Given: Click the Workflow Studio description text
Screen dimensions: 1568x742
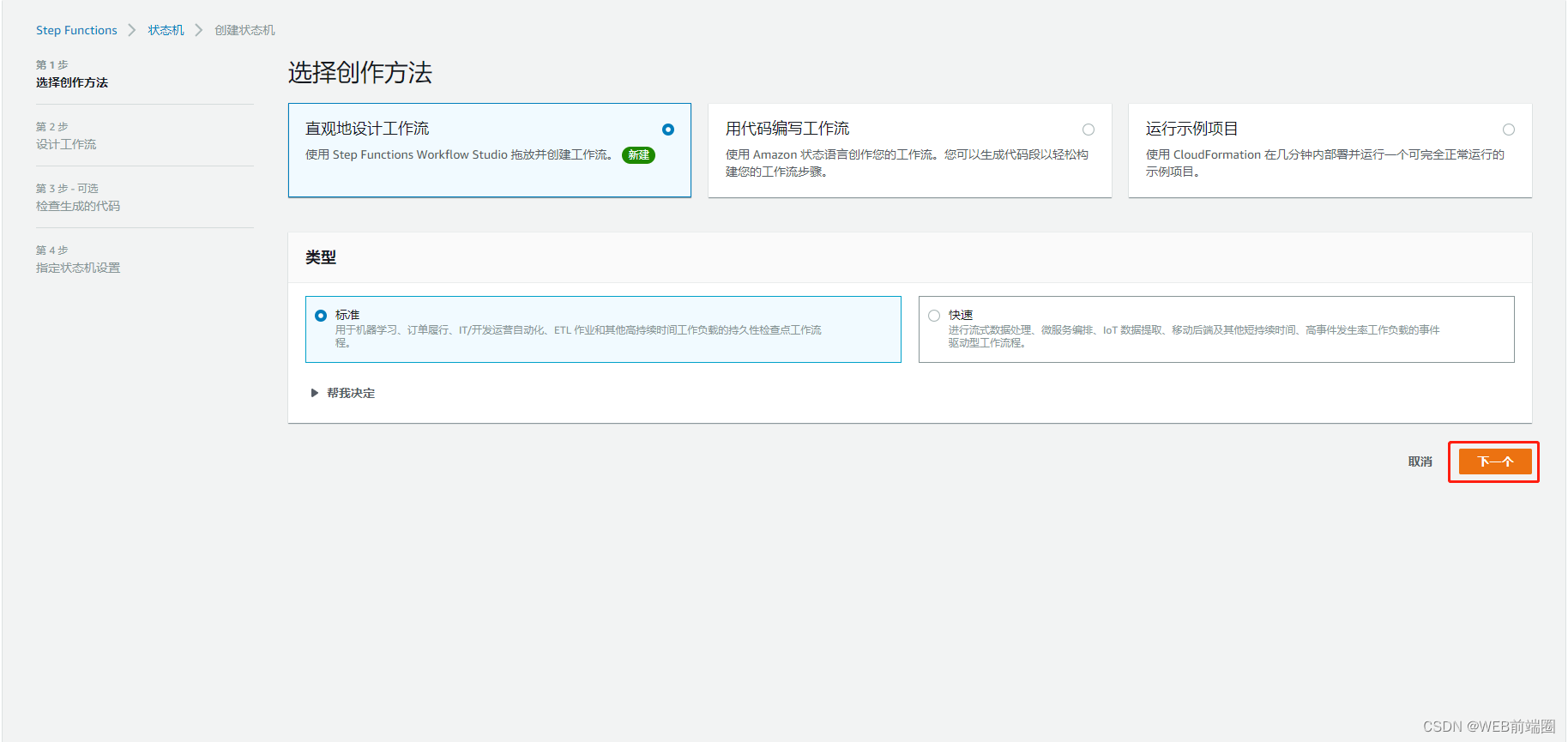Looking at the screenshot, I should coord(460,155).
